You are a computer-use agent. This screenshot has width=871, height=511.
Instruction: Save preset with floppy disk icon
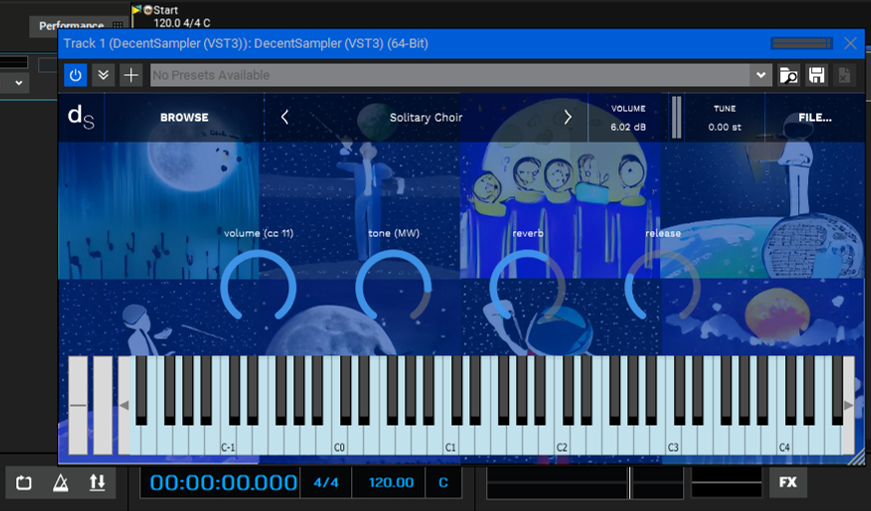click(817, 75)
